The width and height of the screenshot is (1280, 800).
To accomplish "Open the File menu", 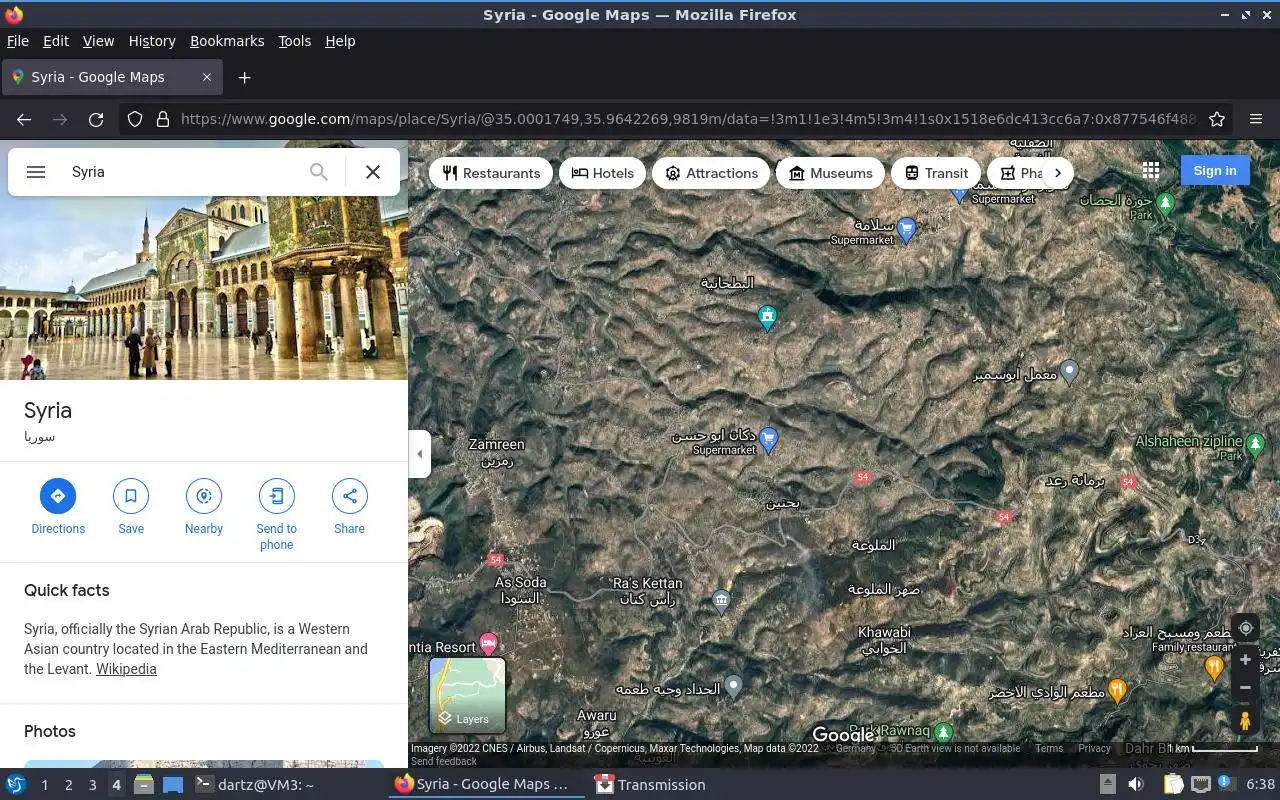I will click(17, 41).
